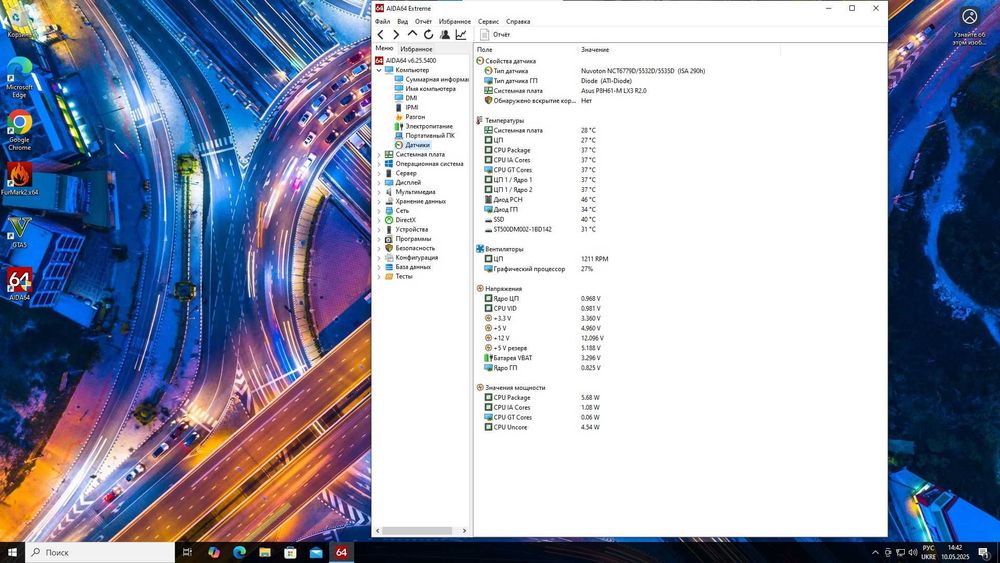Click the Конфигурация tree icon
1000x563 pixels.
(389, 257)
